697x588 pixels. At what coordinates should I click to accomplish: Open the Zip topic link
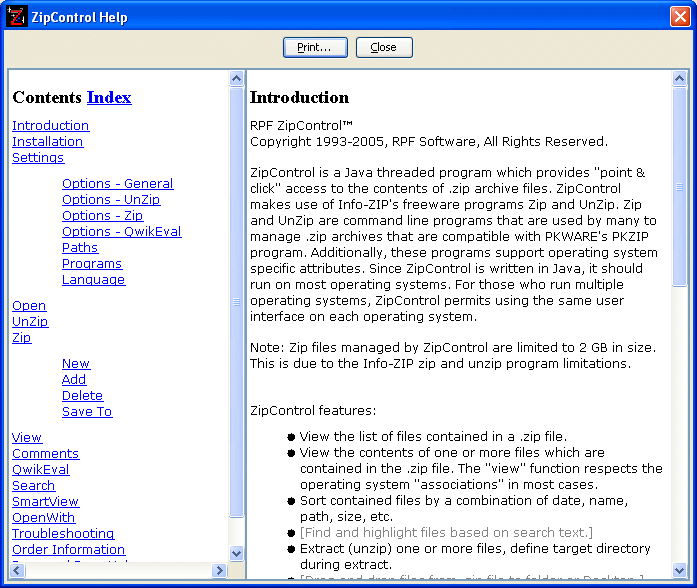tap(22, 338)
